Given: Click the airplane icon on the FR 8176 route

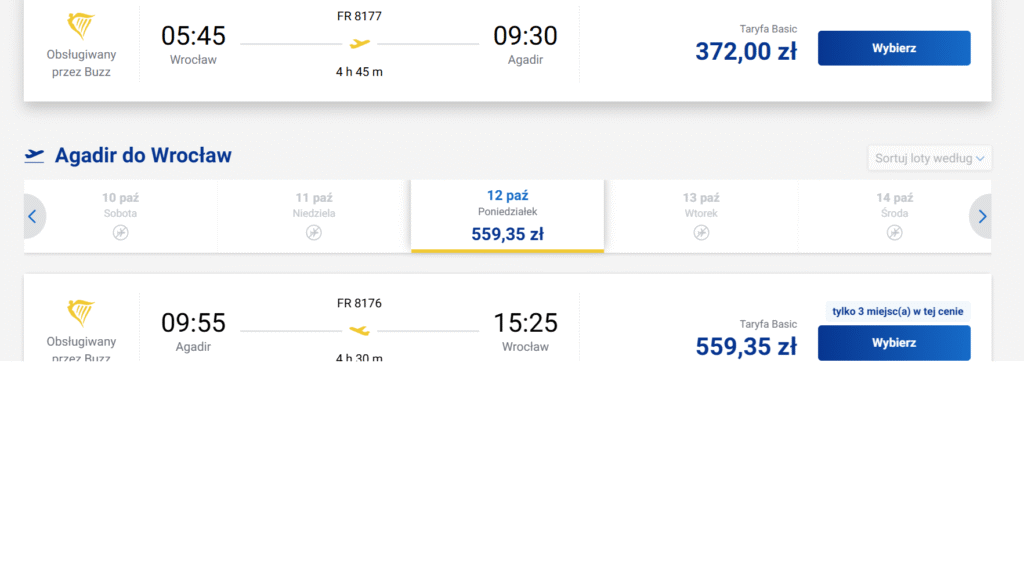Looking at the screenshot, I should tap(360, 330).
